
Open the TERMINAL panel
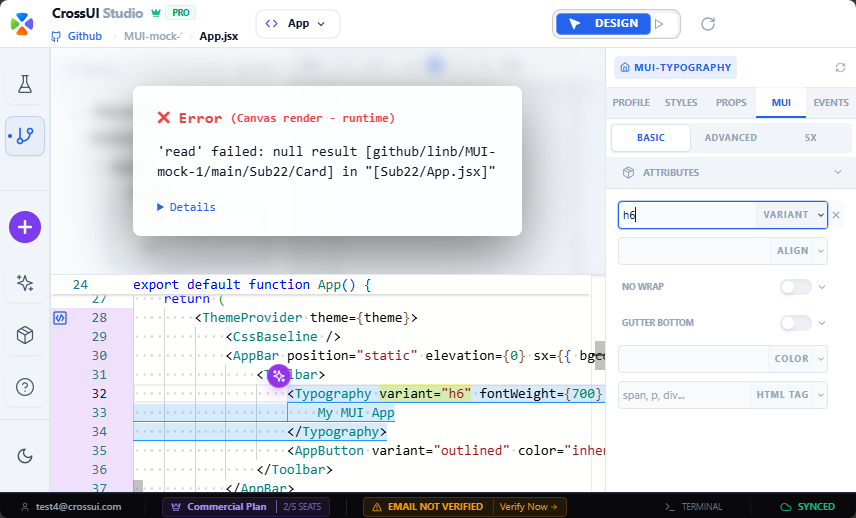[x=693, y=507]
